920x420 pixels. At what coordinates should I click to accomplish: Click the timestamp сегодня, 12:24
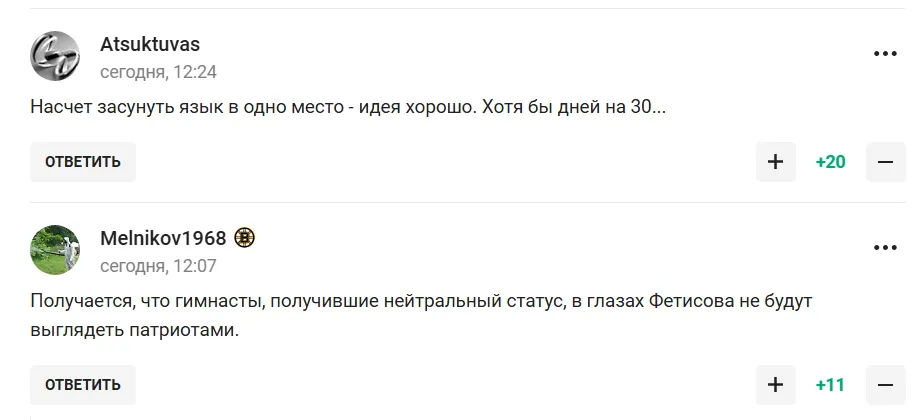pos(158,72)
